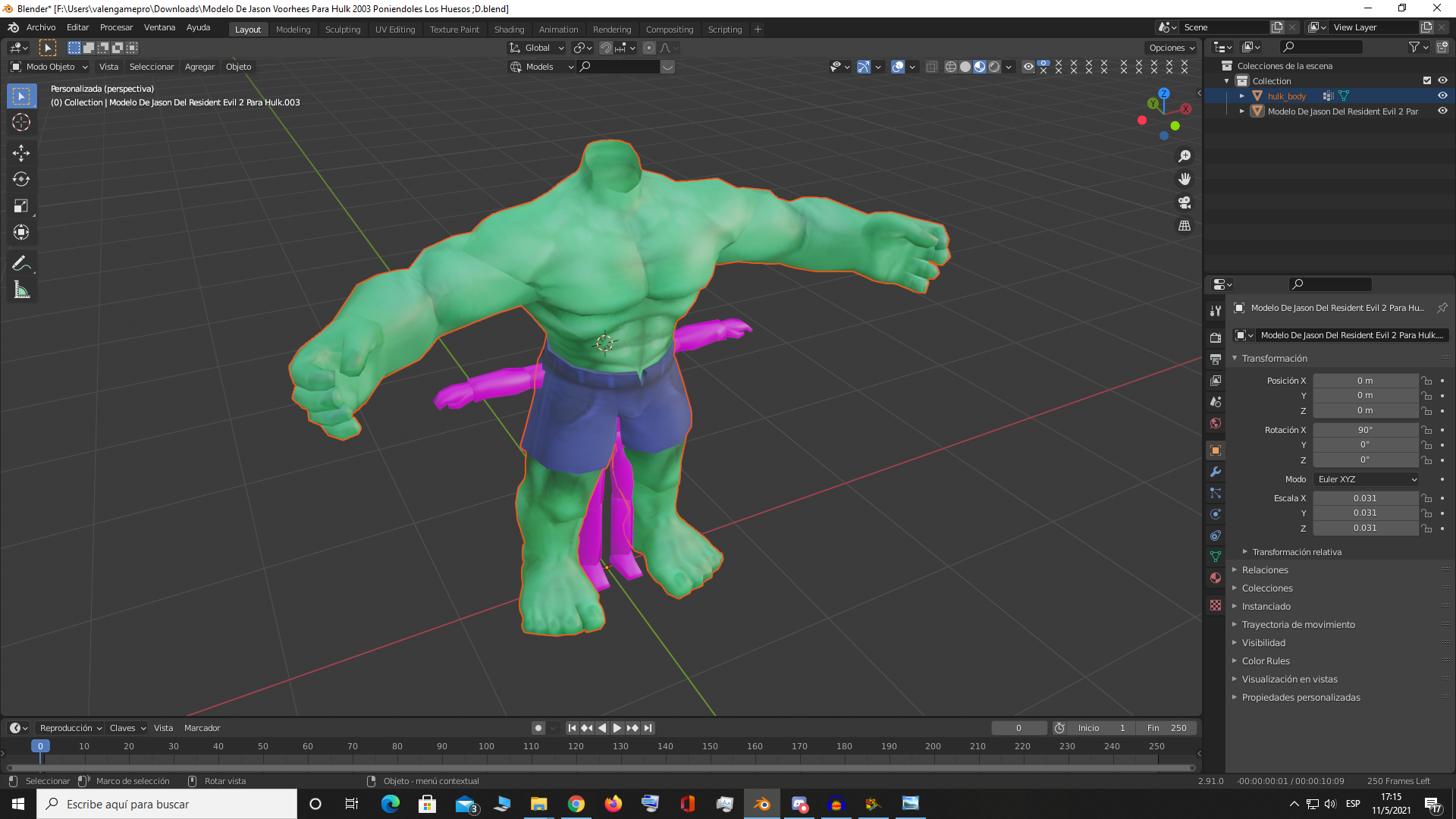Image resolution: width=1456 pixels, height=819 pixels.
Task: Switch to rendered viewport shading
Action: coord(994,67)
